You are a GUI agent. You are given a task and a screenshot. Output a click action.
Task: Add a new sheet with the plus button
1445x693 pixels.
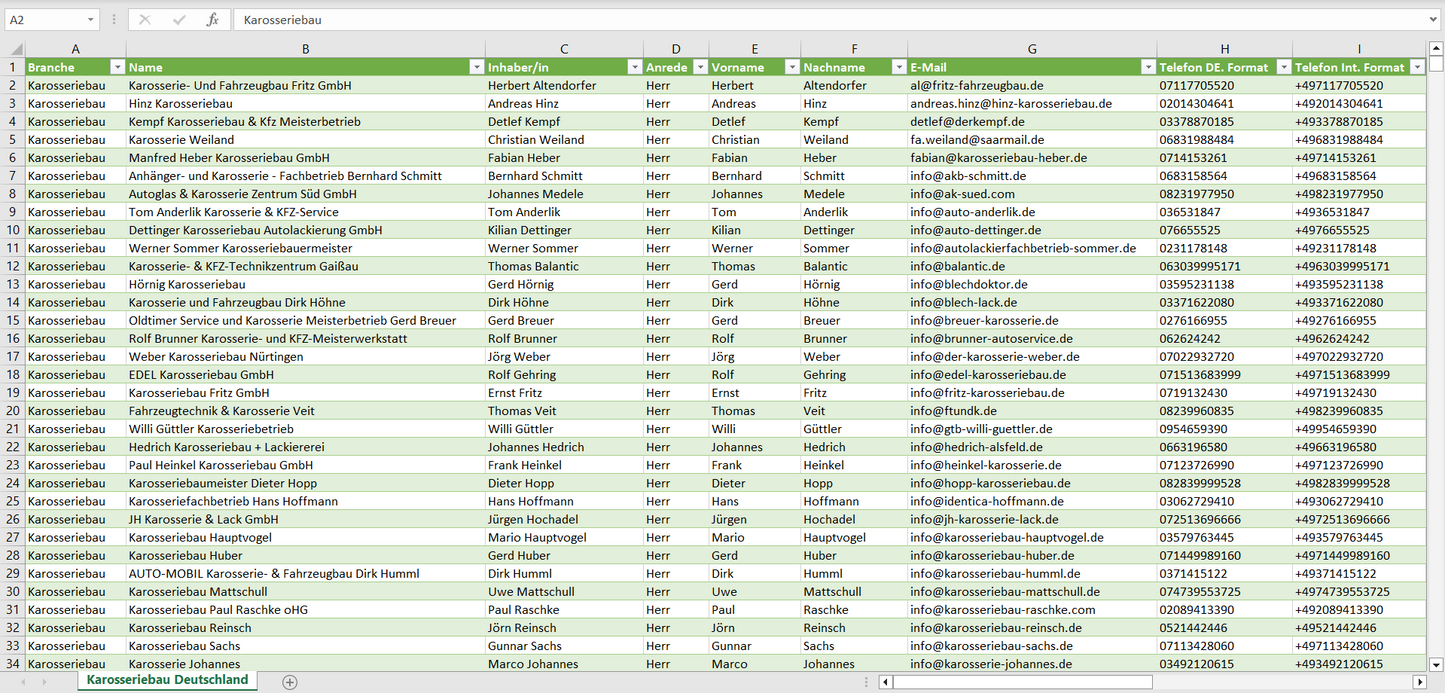coord(290,682)
